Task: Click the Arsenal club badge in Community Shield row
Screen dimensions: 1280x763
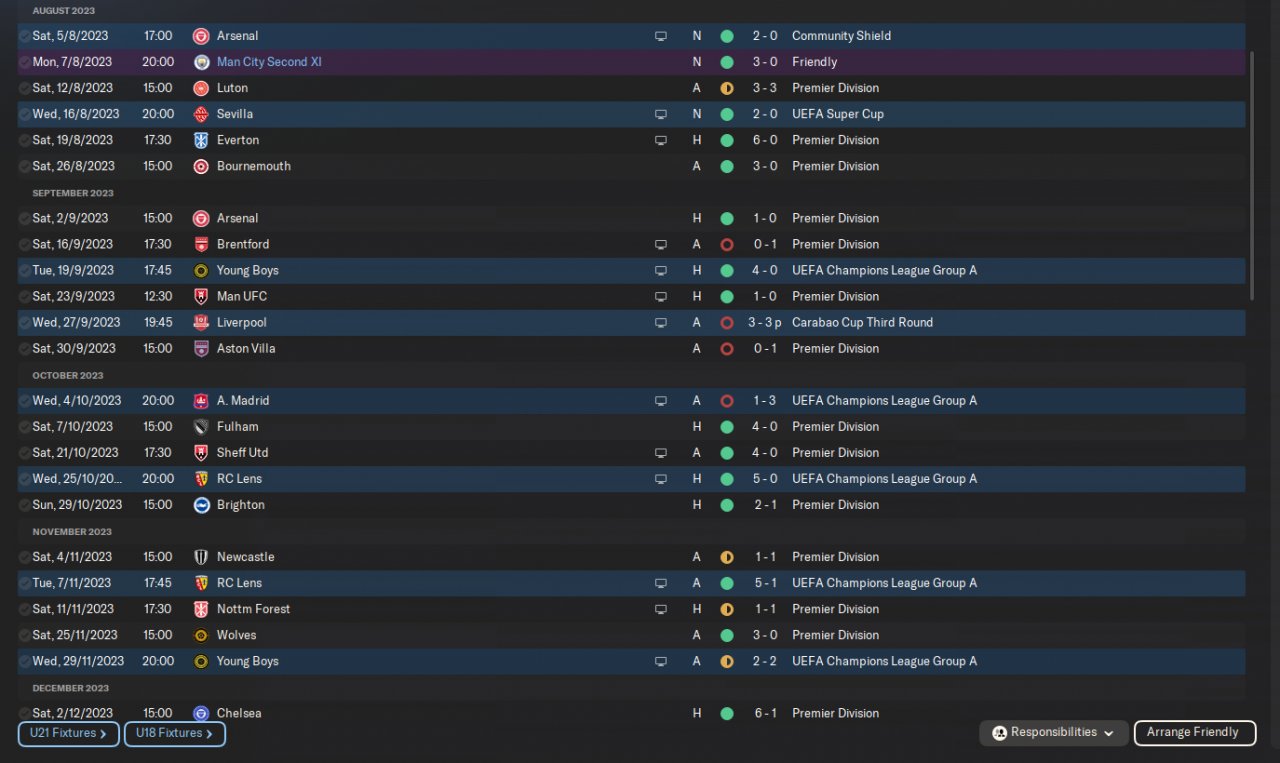Action: tap(200, 36)
